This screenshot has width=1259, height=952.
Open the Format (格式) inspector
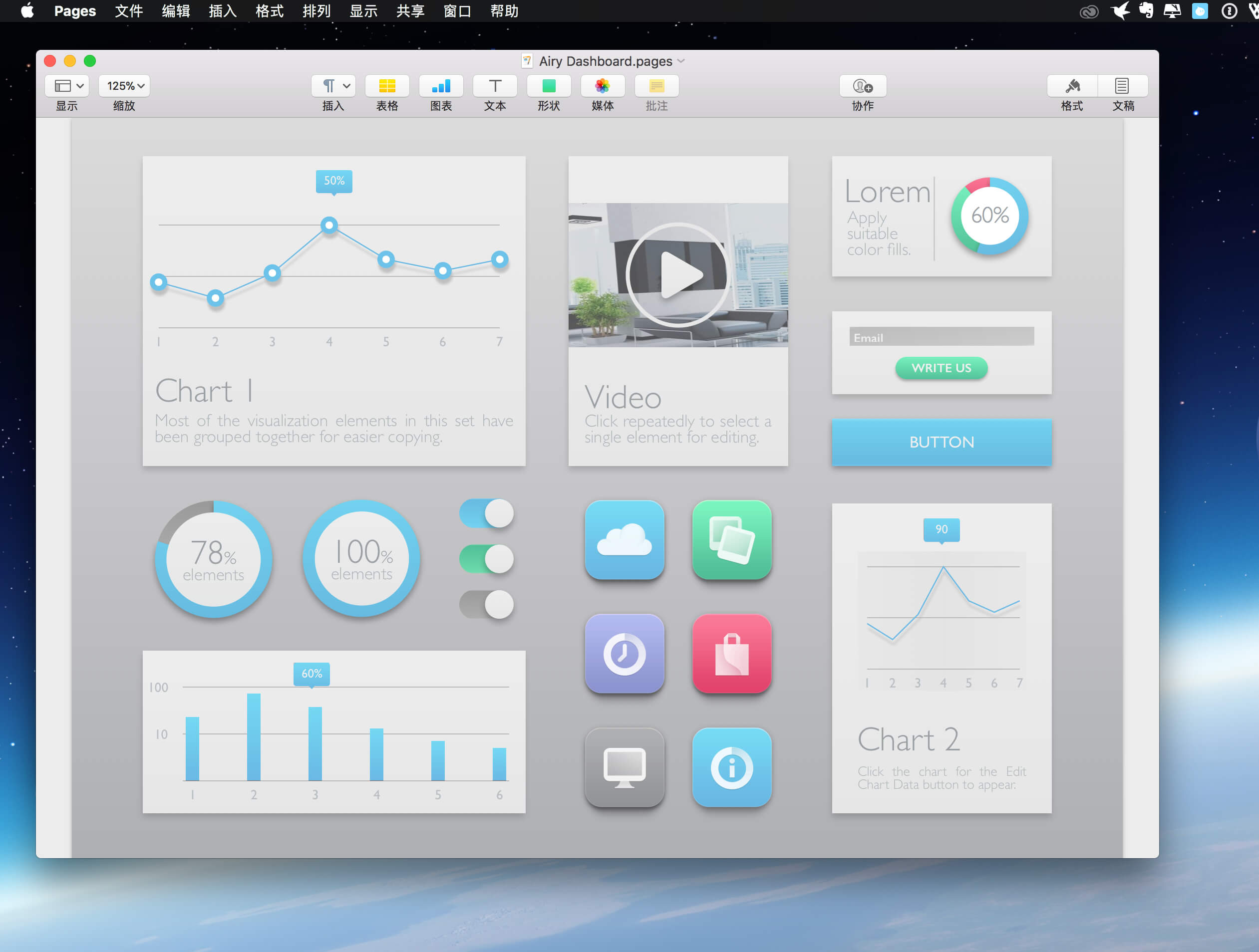(x=1072, y=86)
